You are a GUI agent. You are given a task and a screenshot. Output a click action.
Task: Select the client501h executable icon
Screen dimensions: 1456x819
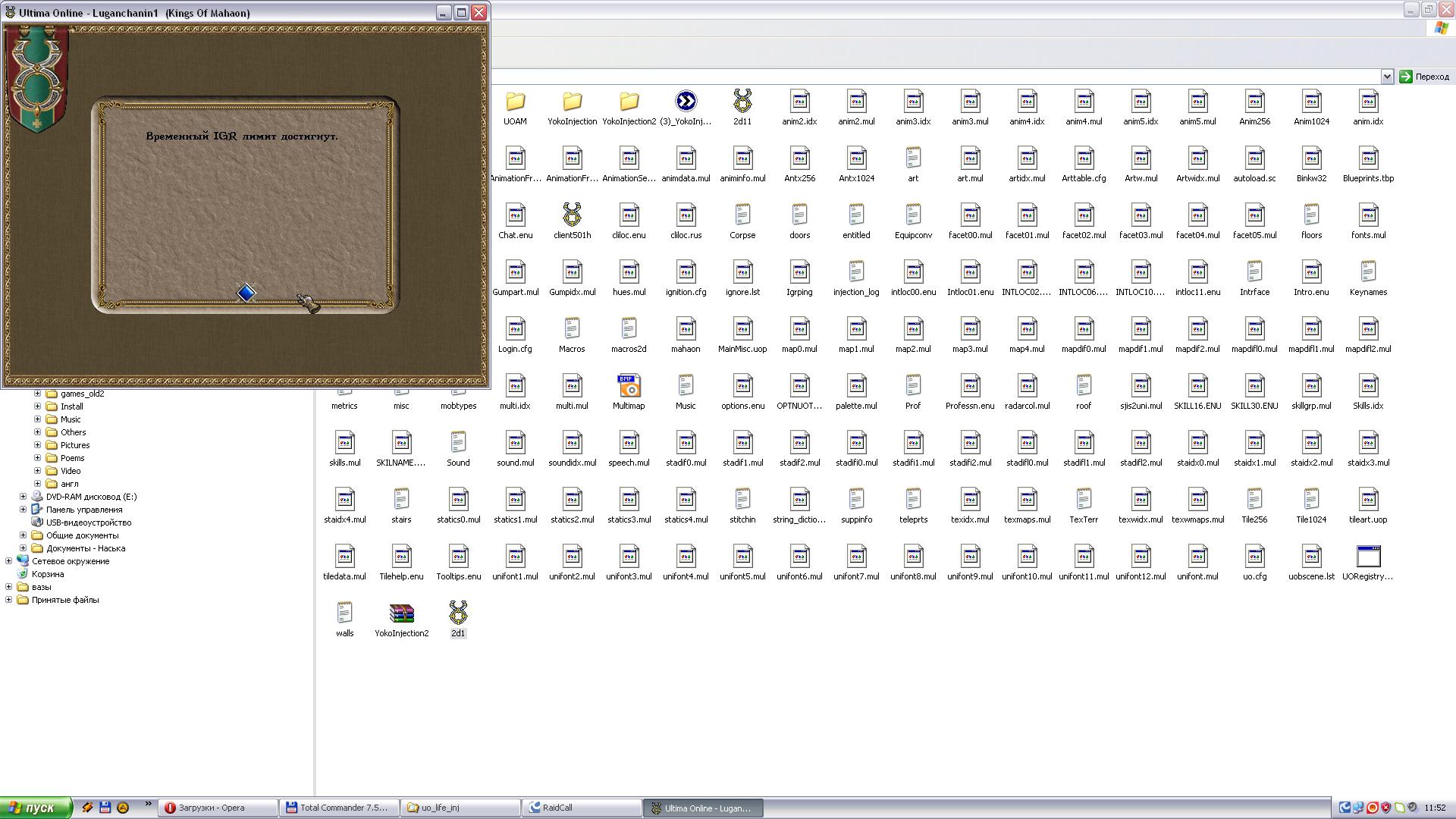pyautogui.click(x=572, y=215)
